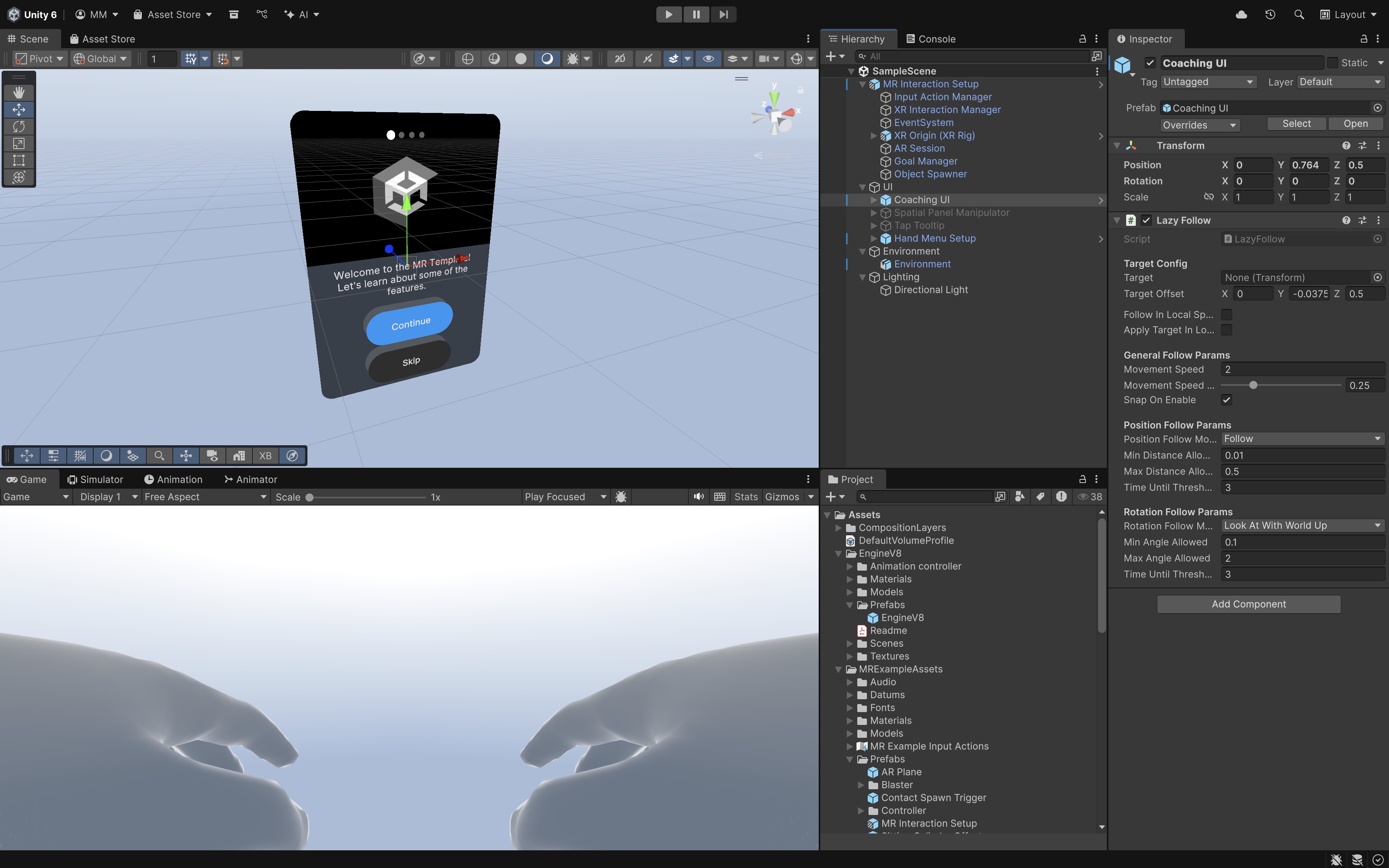Click the Step frame button

(x=723, y=14)
